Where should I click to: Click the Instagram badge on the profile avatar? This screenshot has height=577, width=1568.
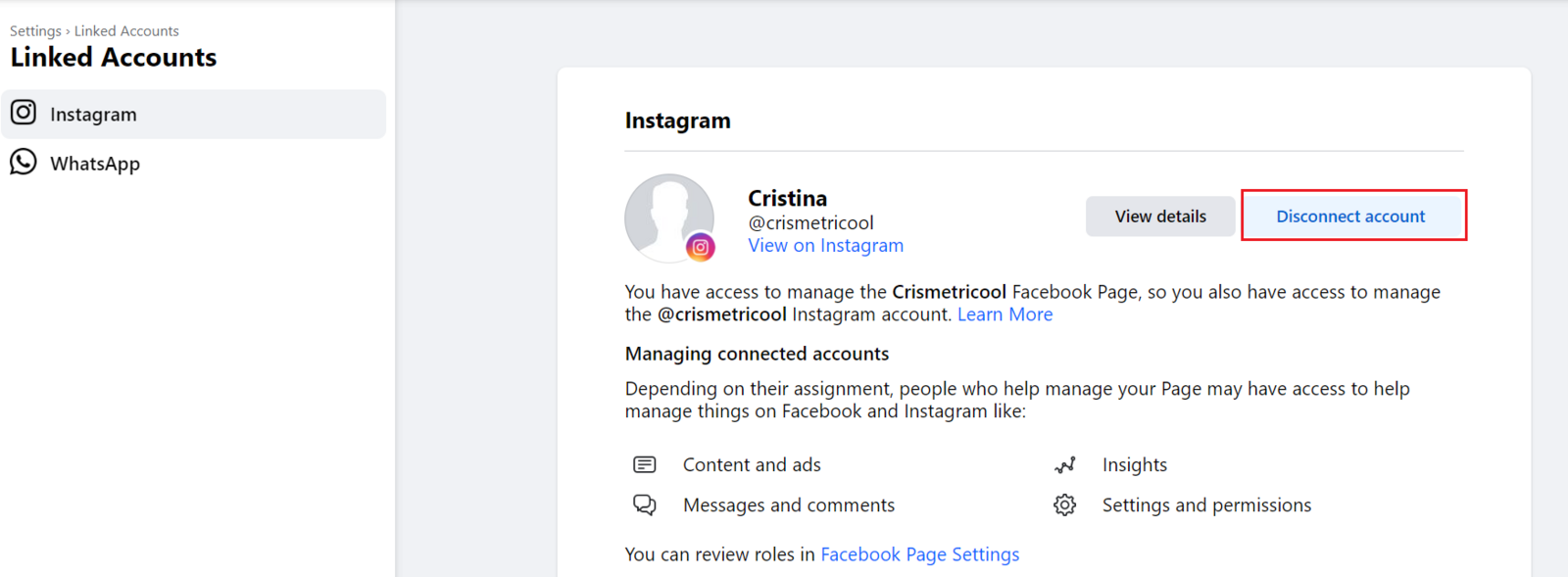(x=700, y=247)
